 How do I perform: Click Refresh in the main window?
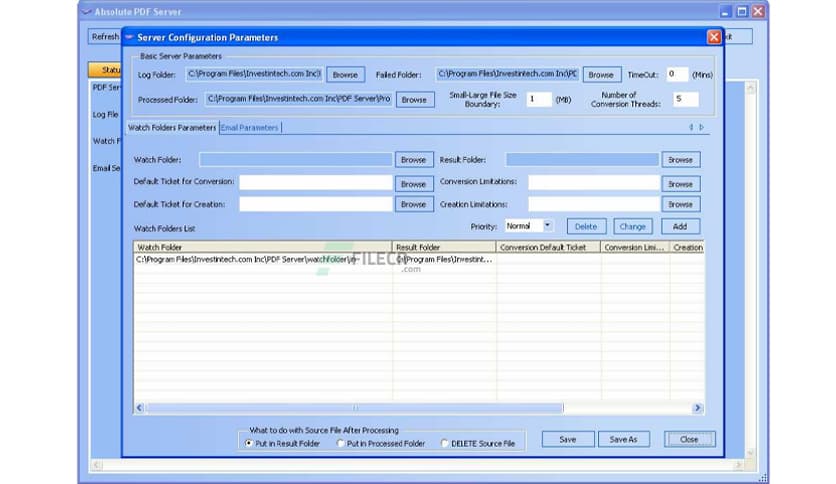point(105,37)
